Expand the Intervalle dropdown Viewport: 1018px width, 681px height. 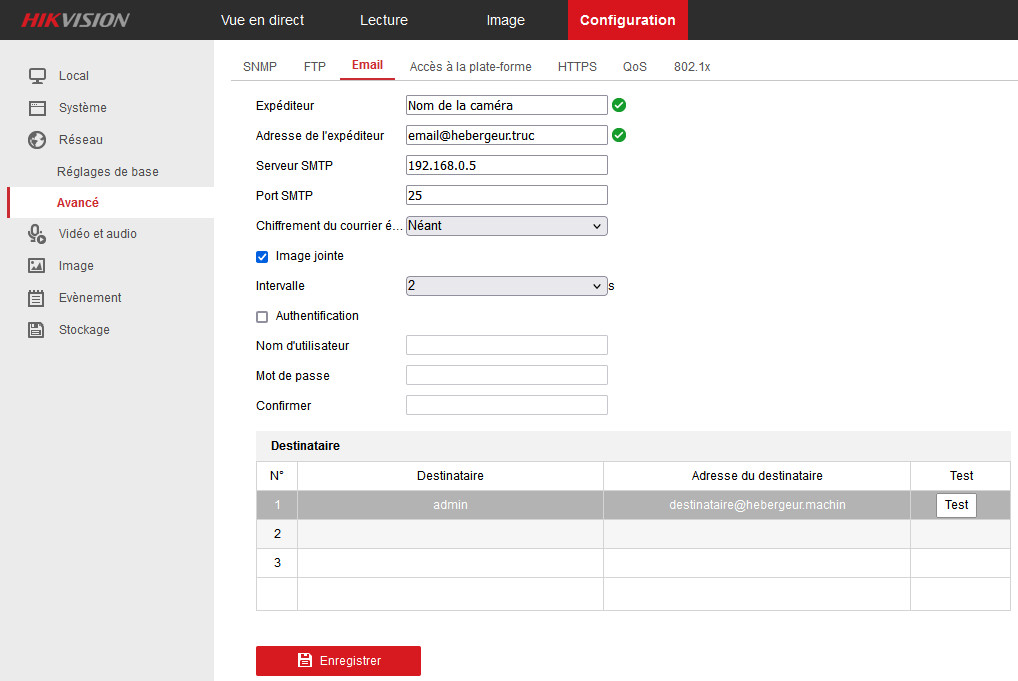point(506,286)
